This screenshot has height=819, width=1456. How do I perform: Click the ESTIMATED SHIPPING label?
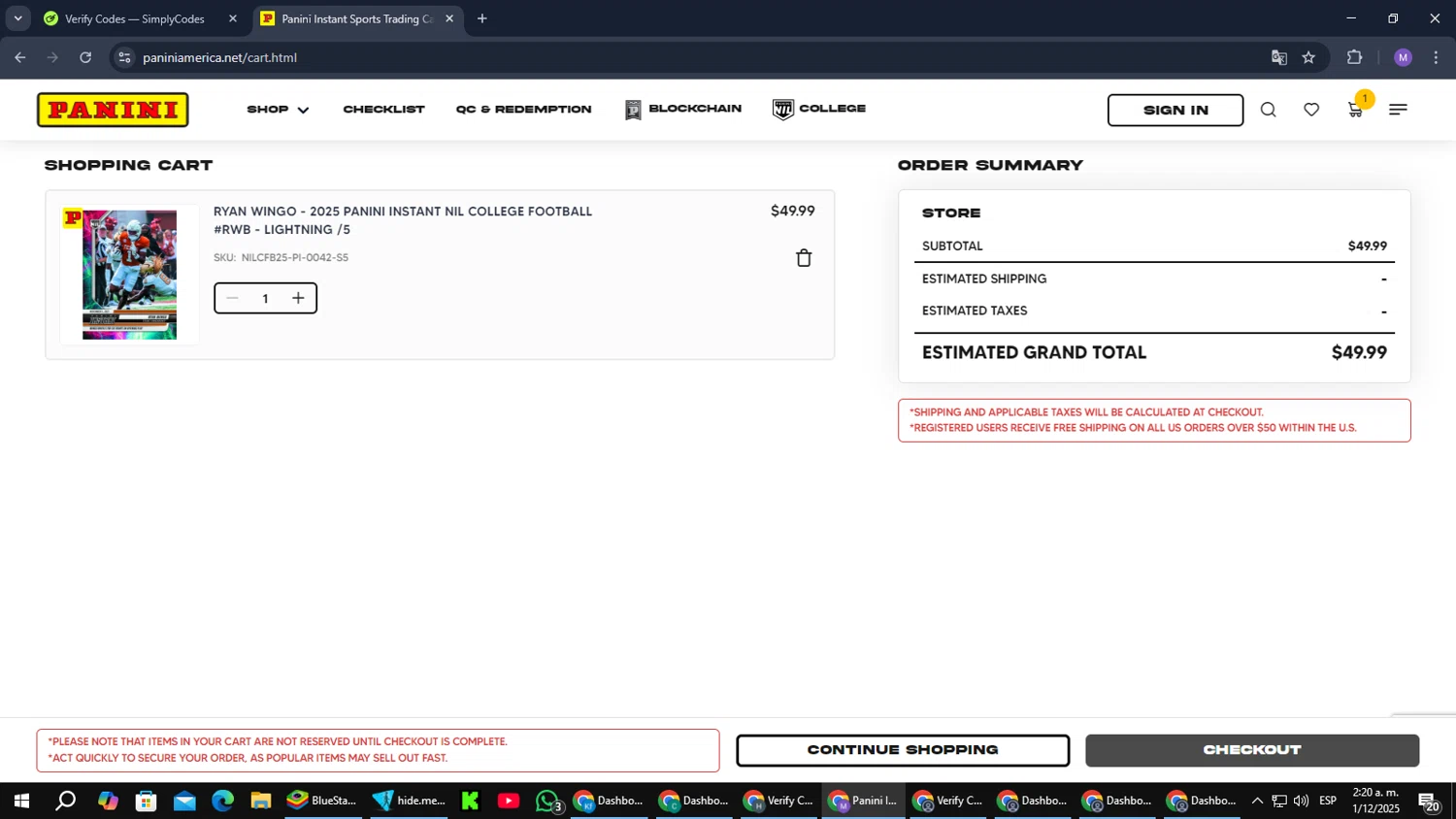[984, 278]
